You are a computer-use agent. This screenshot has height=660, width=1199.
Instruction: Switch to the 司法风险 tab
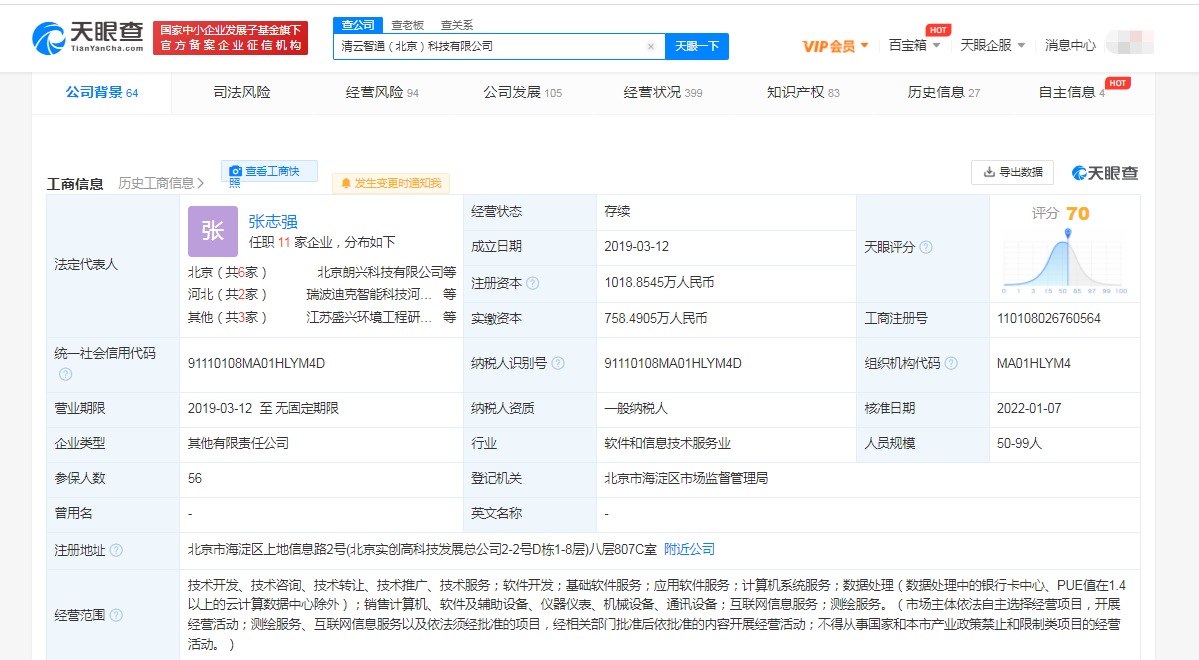pos(242,93)
